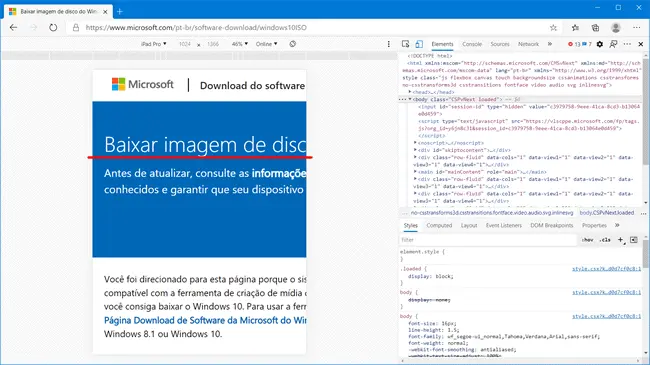
Task: Close the DevTools panel
Action: point(641,44)
